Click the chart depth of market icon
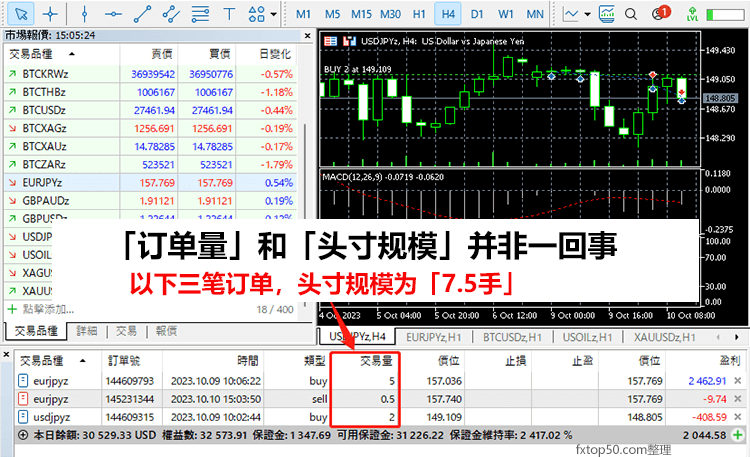Image resolution: width=750 pixels, height=457 pixels. coord(330,41)
